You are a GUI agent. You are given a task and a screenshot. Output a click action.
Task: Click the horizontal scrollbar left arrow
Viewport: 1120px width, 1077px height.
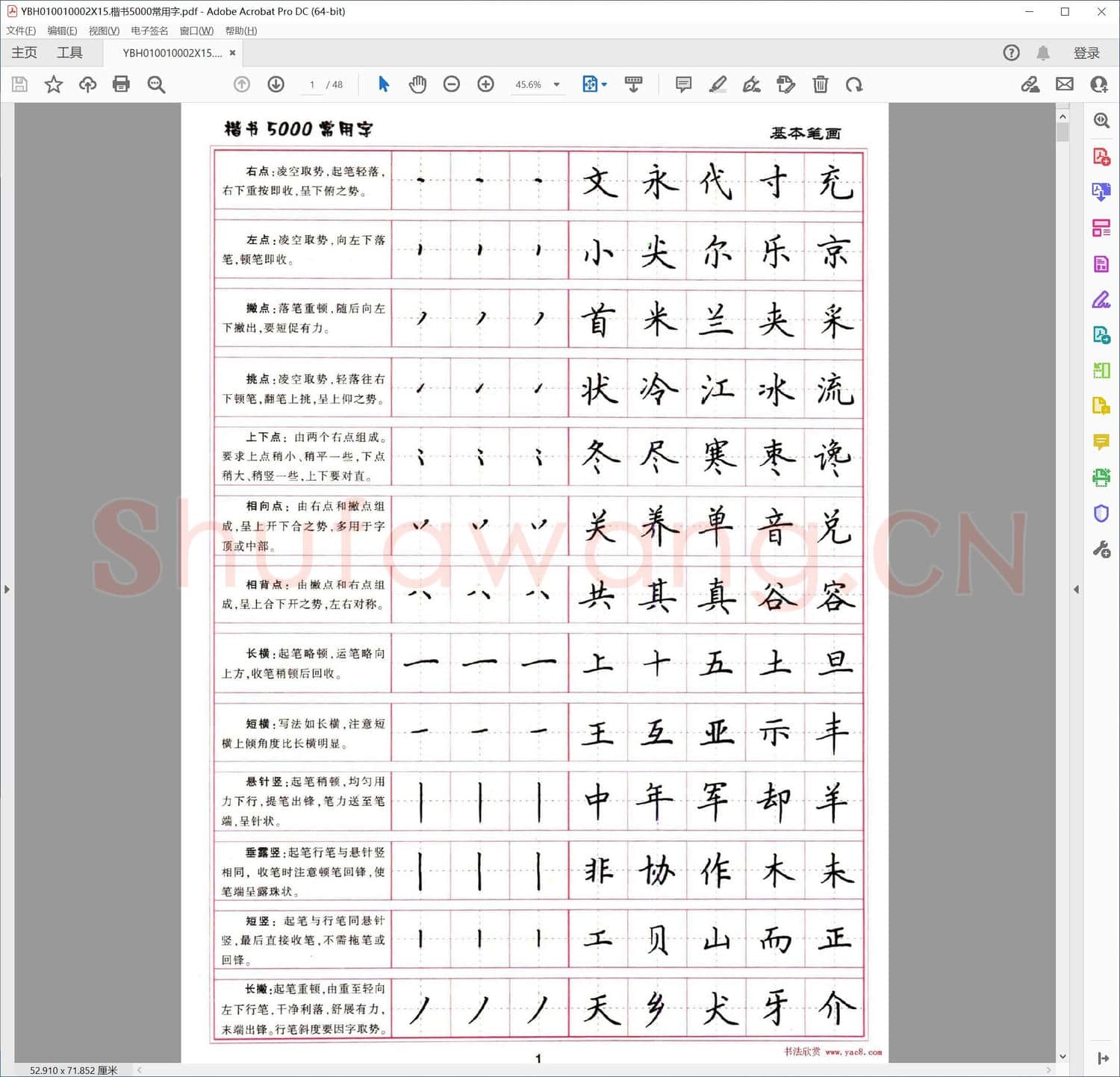click(x=140, y=1070)
